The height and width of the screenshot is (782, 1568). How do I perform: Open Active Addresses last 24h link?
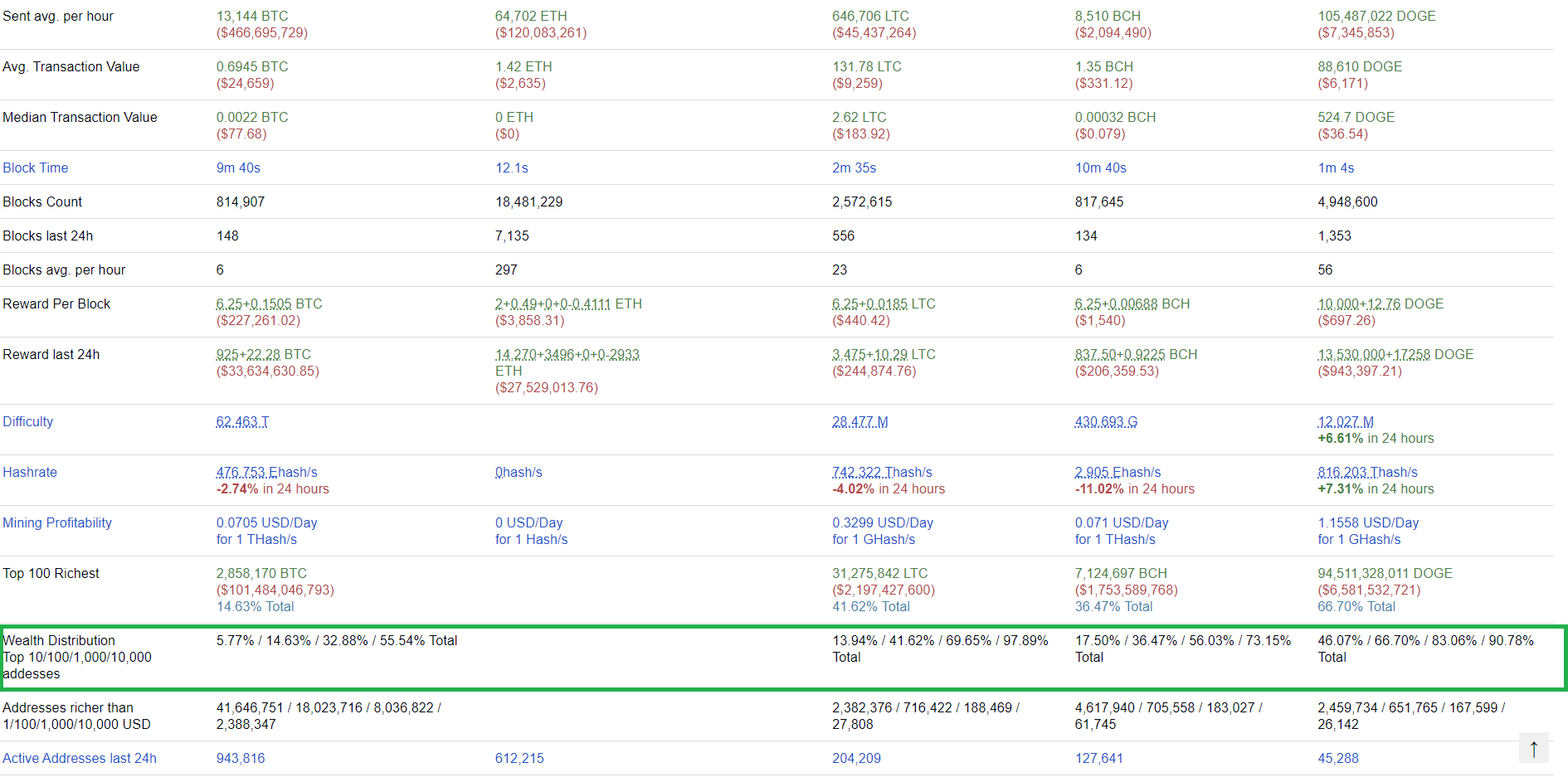tap(80, 759)
